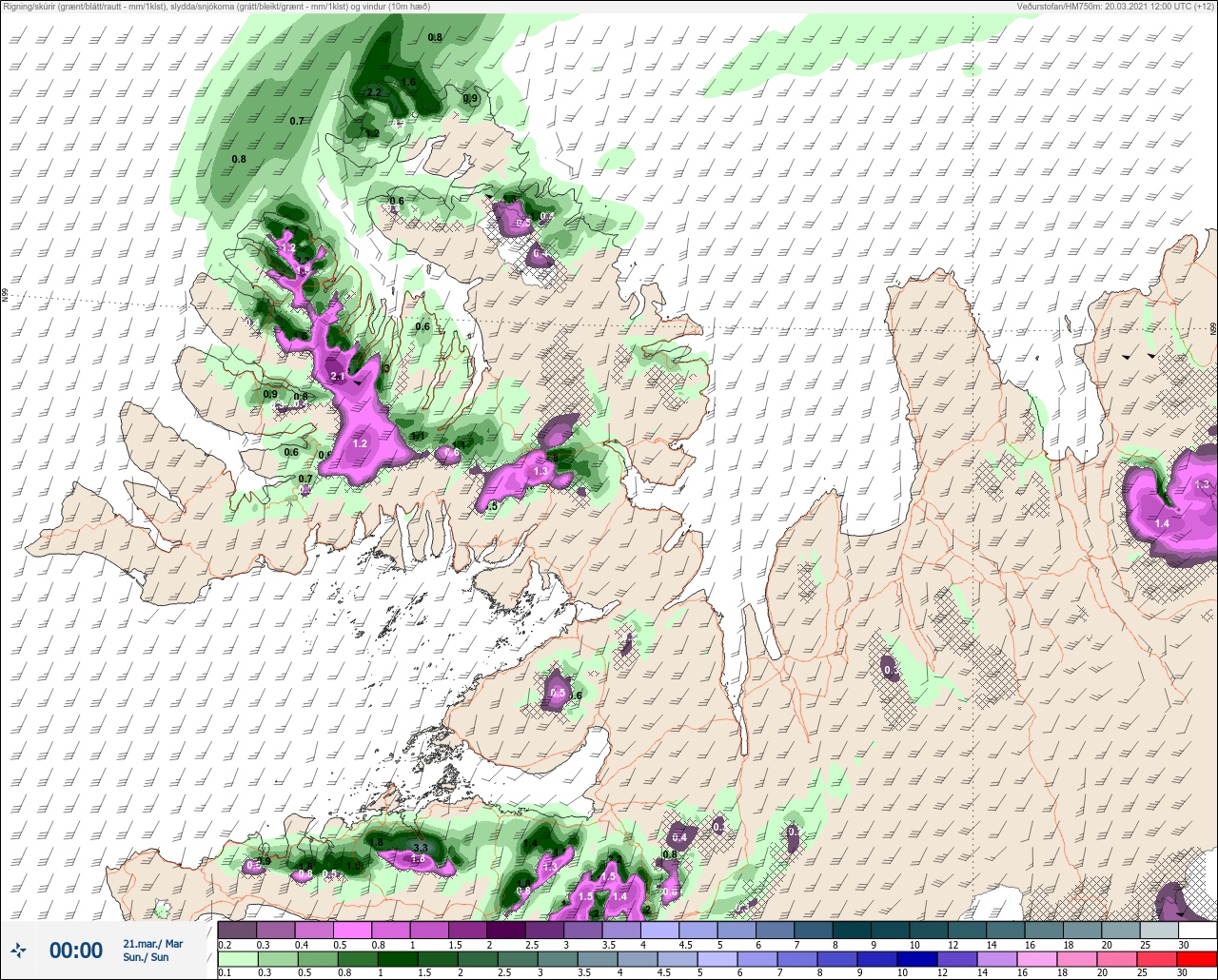This screenshot has height=980, width=1218.
Task: Select the steel blue snow legend swatch labeled 6
Action: tap(775, 930)
